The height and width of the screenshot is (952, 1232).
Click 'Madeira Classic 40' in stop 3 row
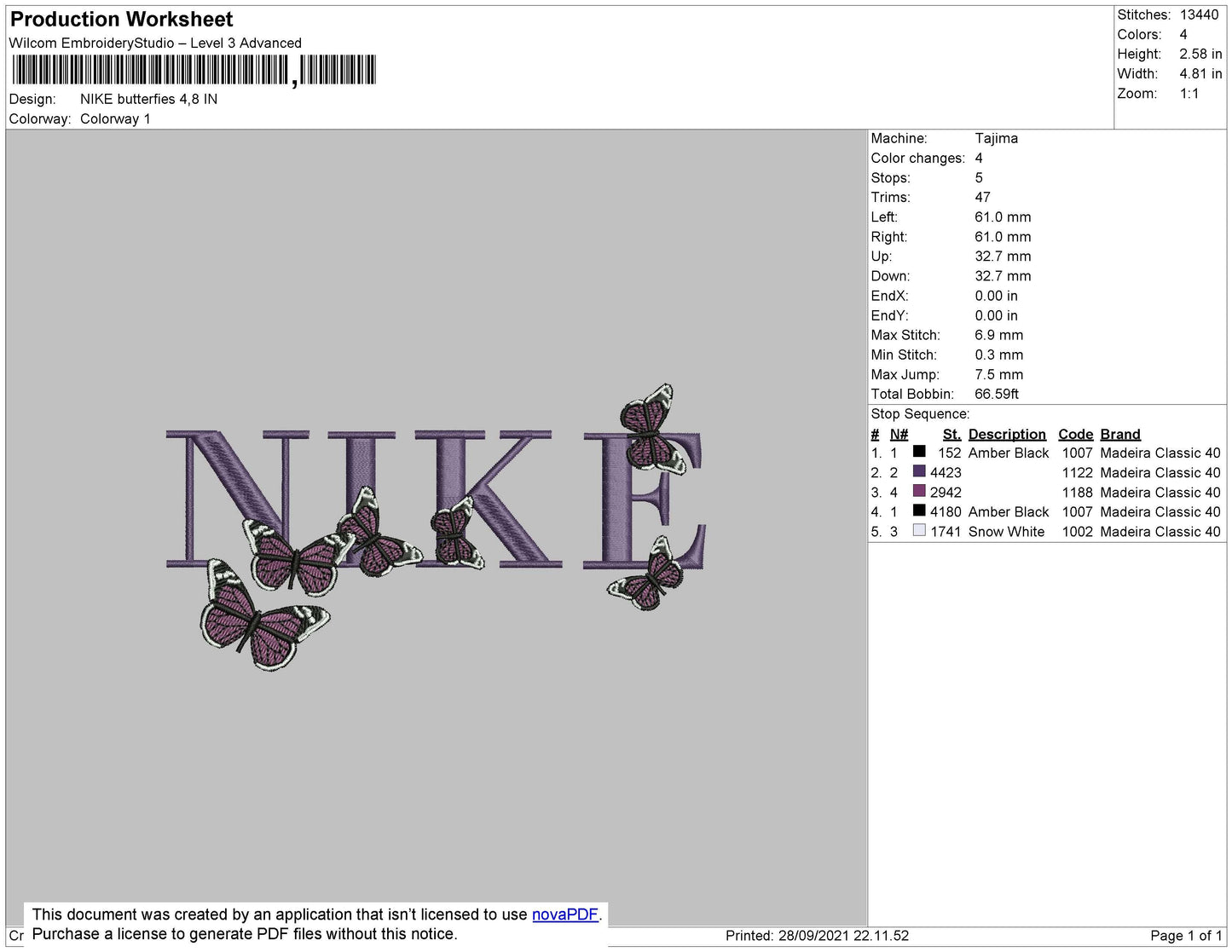(1160, 493)
